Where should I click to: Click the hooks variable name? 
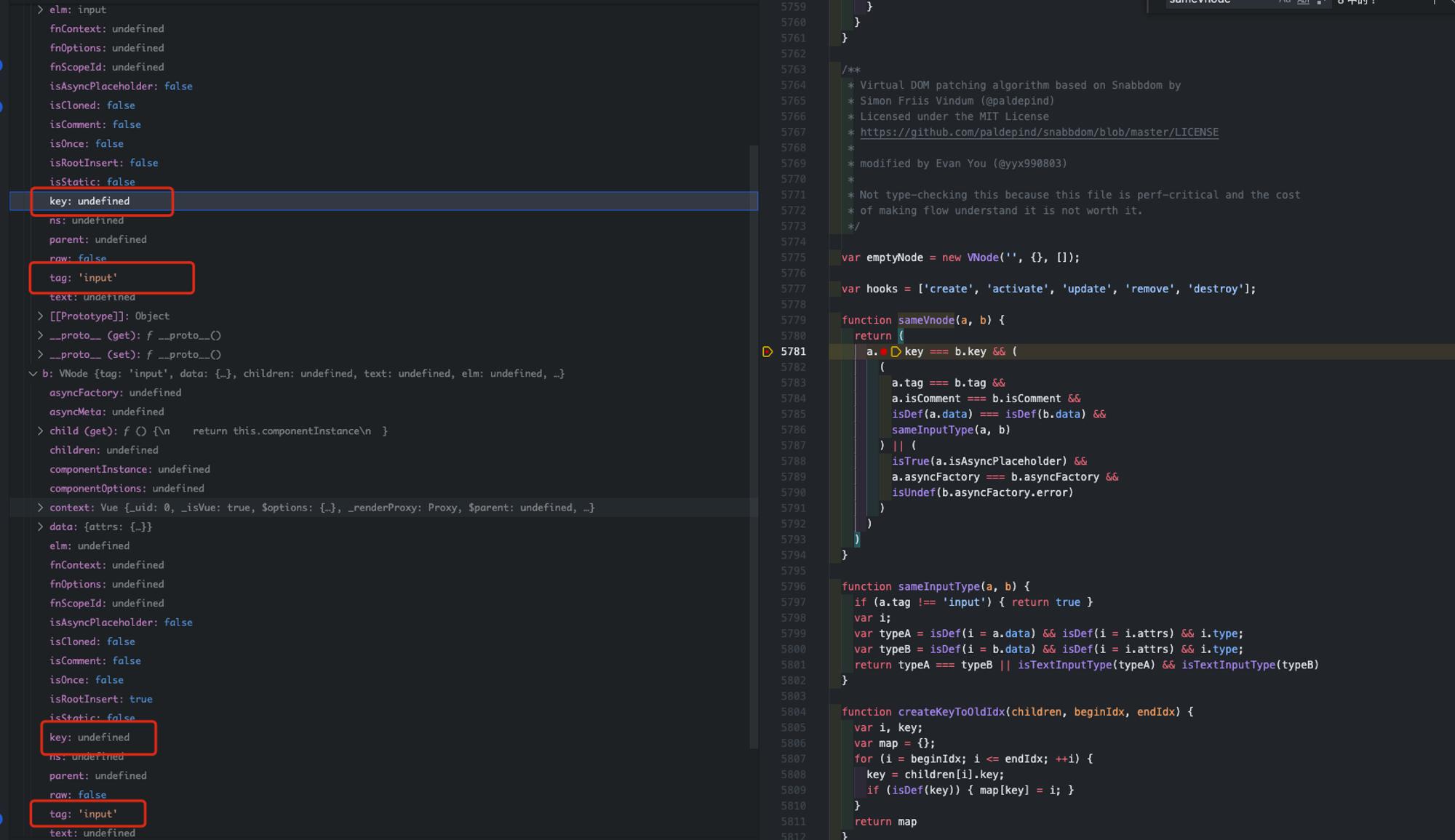click(882, 289)
